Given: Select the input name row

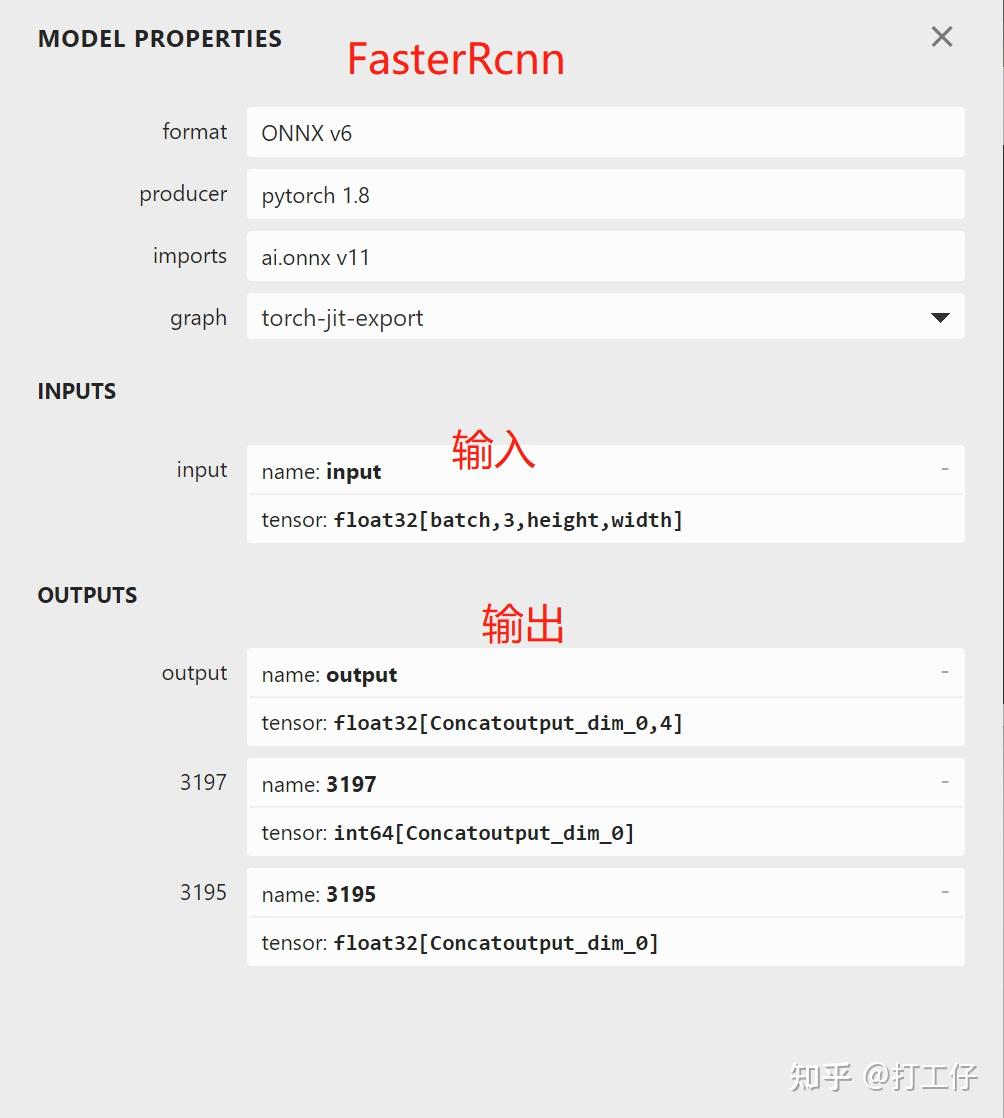Looking at the screenshot, I should point(605,470).
